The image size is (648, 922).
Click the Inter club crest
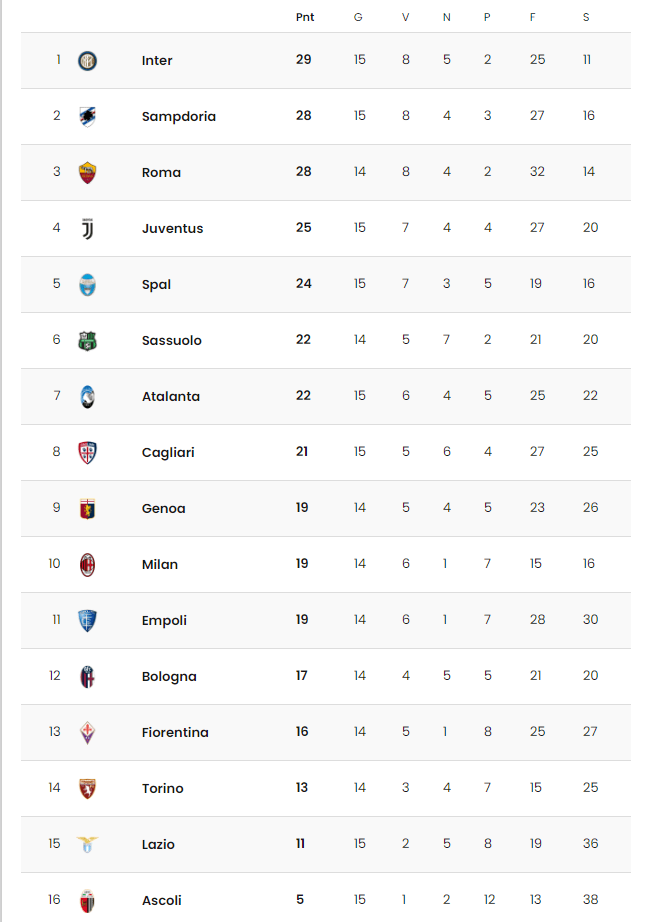[87, 61]
